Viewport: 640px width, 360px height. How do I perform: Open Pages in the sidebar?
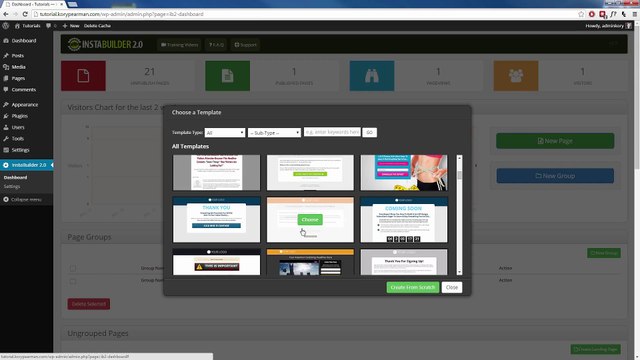[18, 78]
